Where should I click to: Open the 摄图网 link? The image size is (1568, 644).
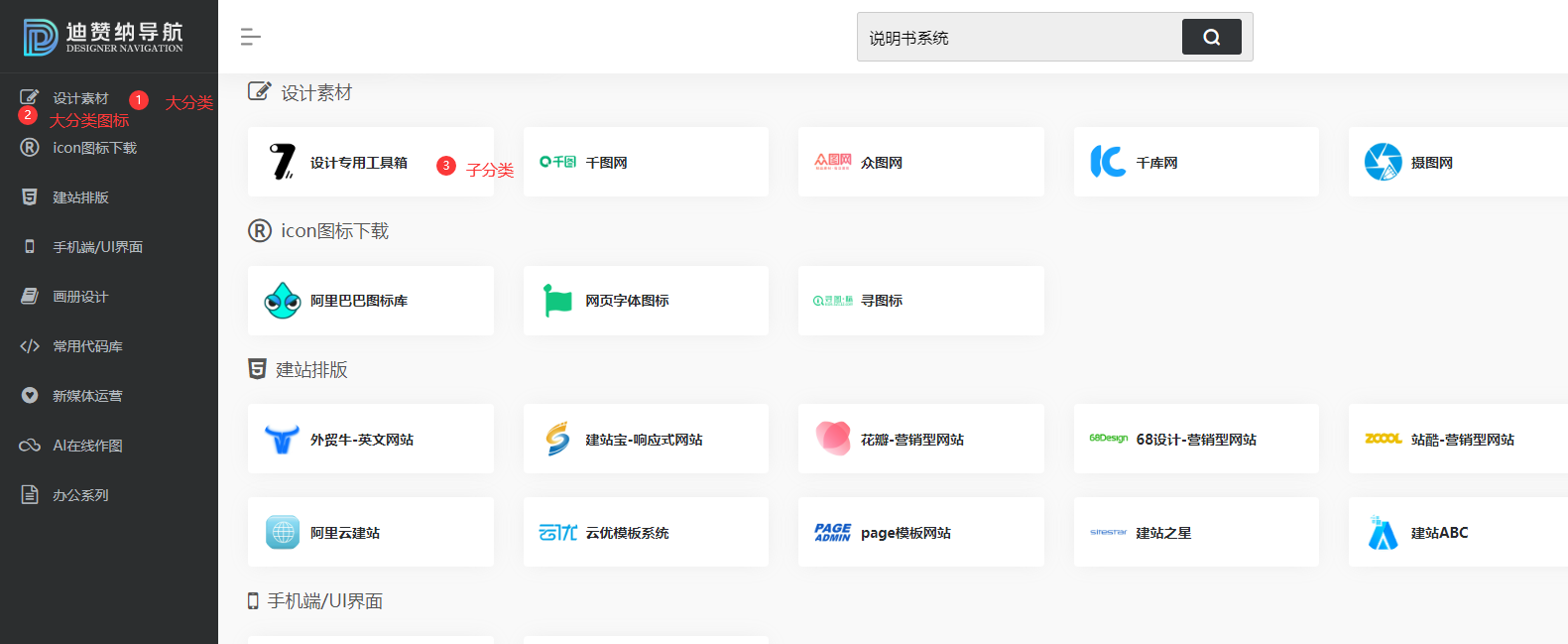[1432, 163]
